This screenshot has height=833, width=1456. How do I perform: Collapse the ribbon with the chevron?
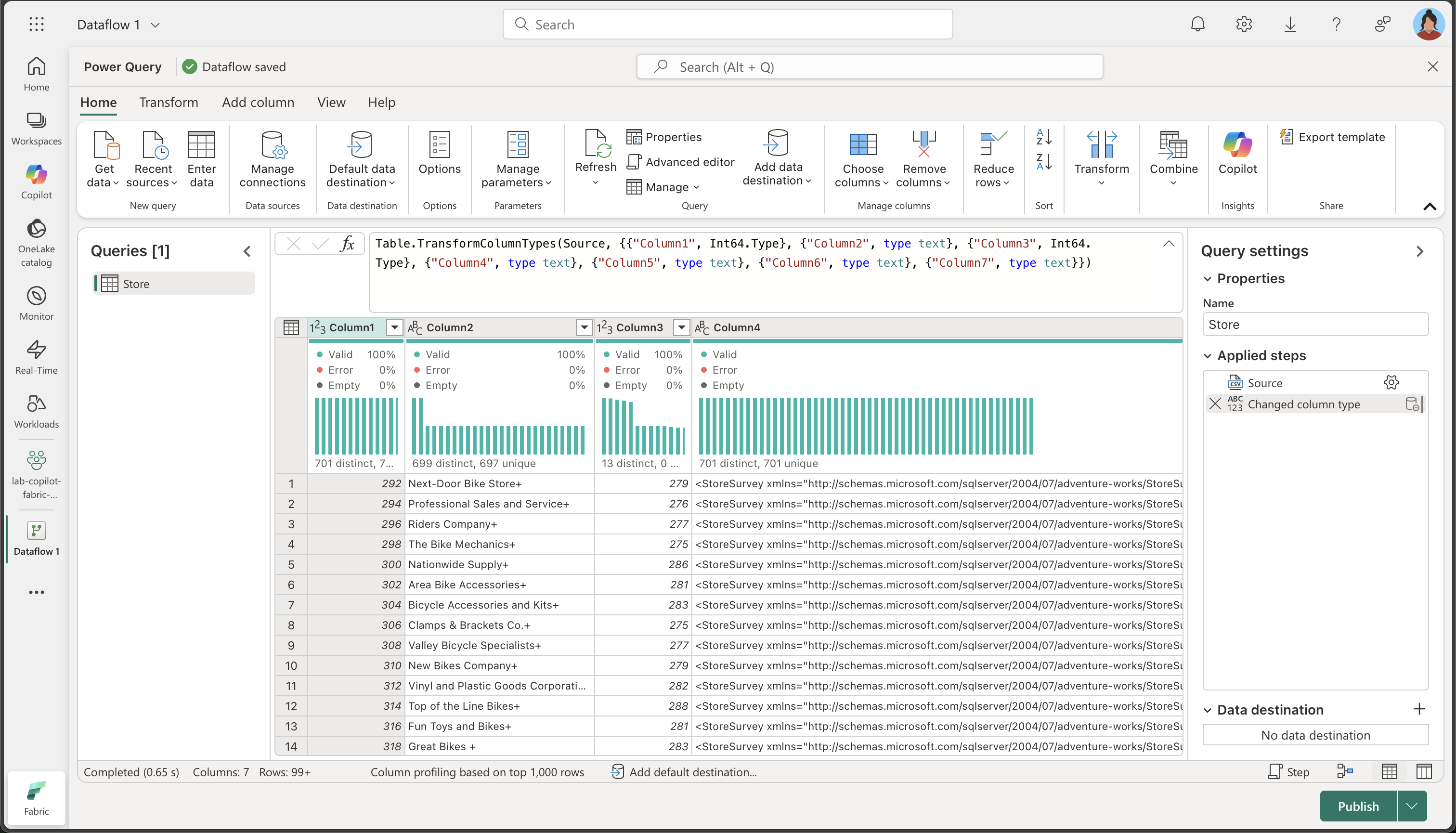coord(1429,207)
